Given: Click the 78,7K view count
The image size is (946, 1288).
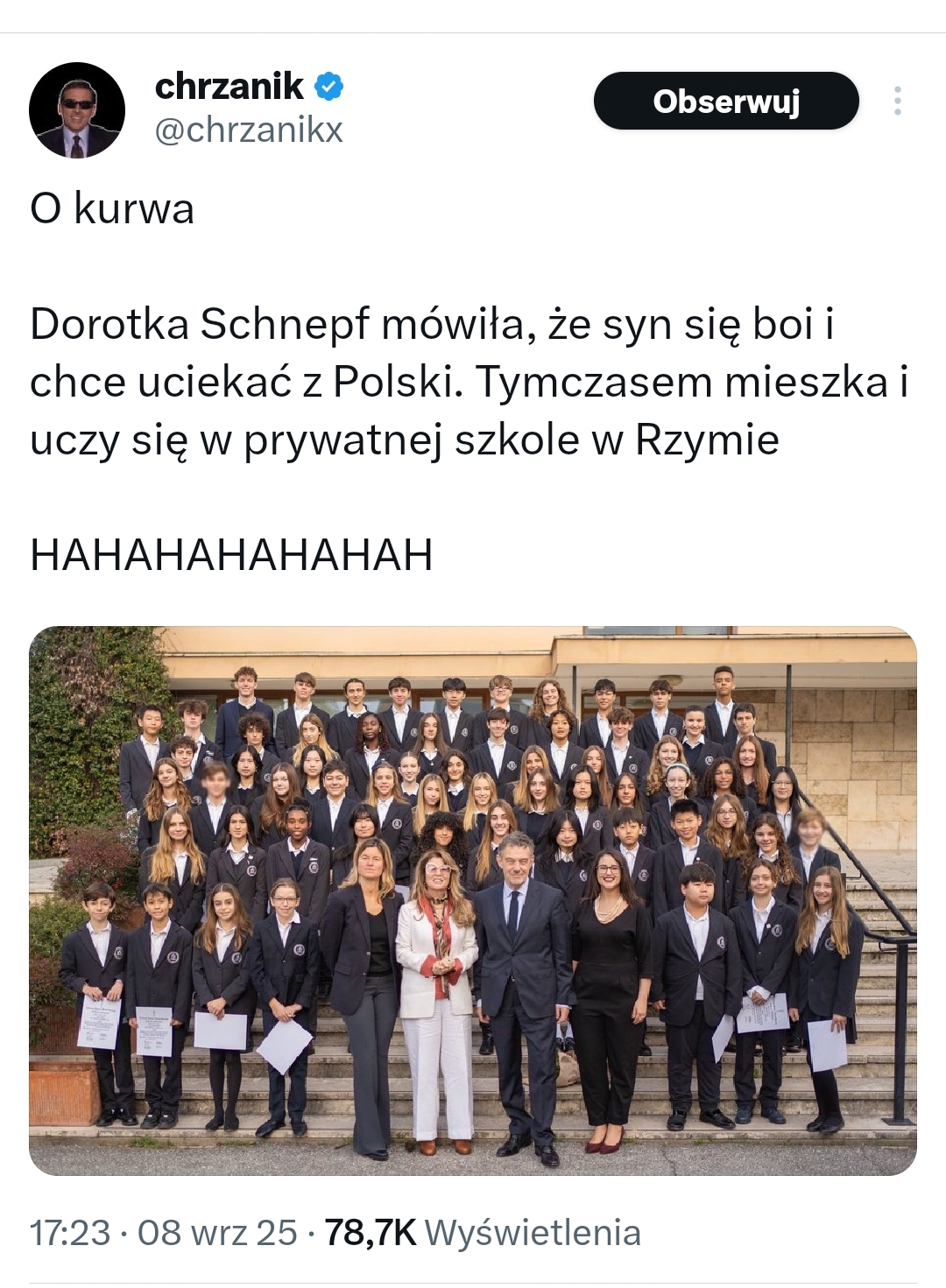Looking at the screenshot, I should (x=370, y=1233).
